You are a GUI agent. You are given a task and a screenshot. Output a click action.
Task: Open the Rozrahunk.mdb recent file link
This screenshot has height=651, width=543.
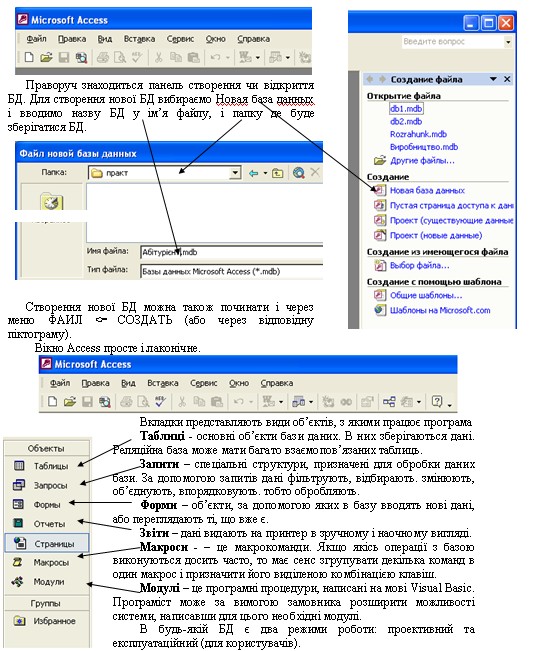418,134
